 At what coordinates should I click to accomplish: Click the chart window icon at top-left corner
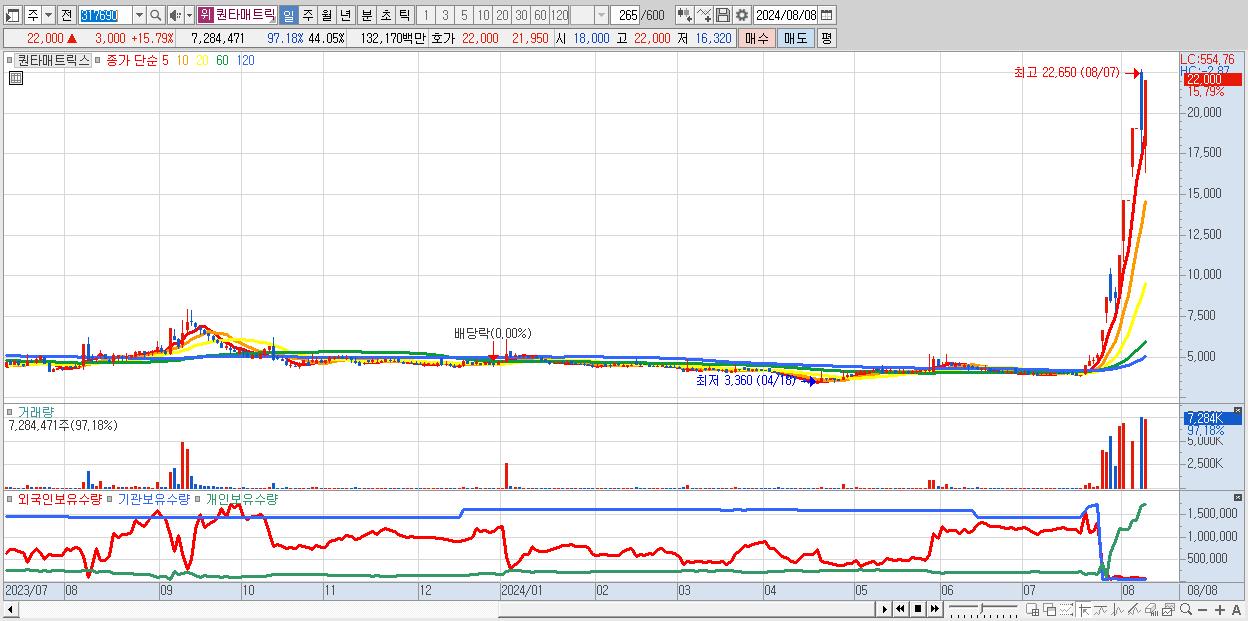(13, 15)
